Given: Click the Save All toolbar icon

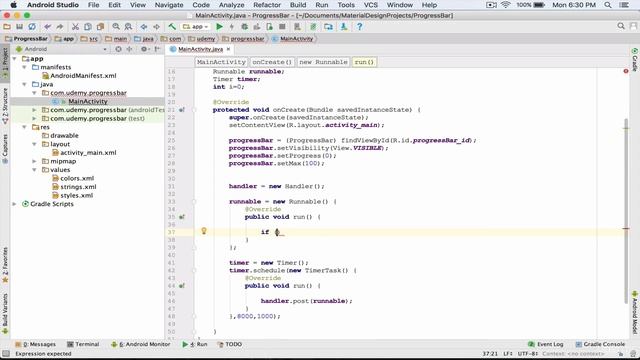Looking at the screenshot, I should tap(19, 27).
